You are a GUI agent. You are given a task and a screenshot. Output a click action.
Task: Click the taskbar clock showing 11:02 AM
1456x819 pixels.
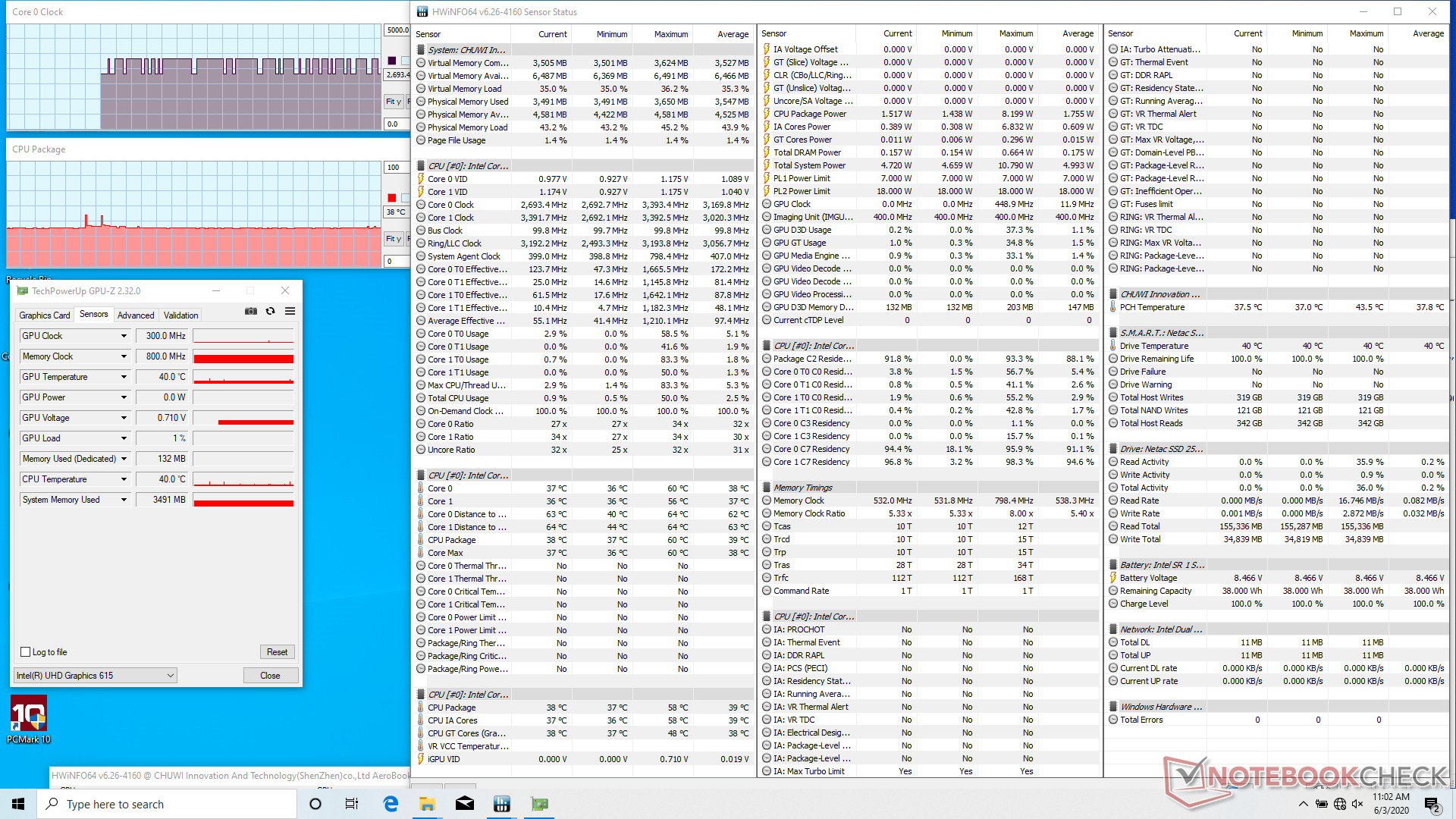pos(1392,804)
